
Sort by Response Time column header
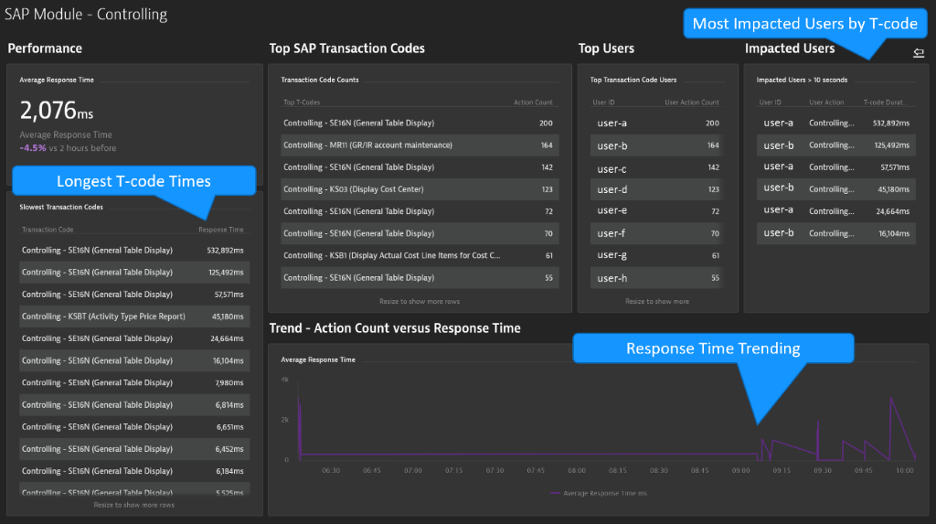point(221,229)
